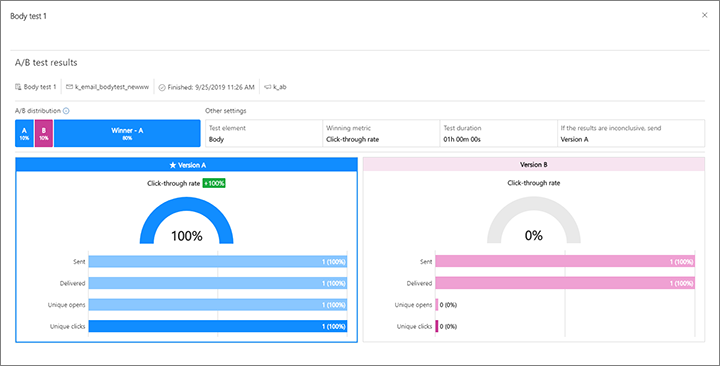This screenshot has width=720, height=366.
Task: Click the Version A Unique clicks label
Action: (x=68, y=327)
